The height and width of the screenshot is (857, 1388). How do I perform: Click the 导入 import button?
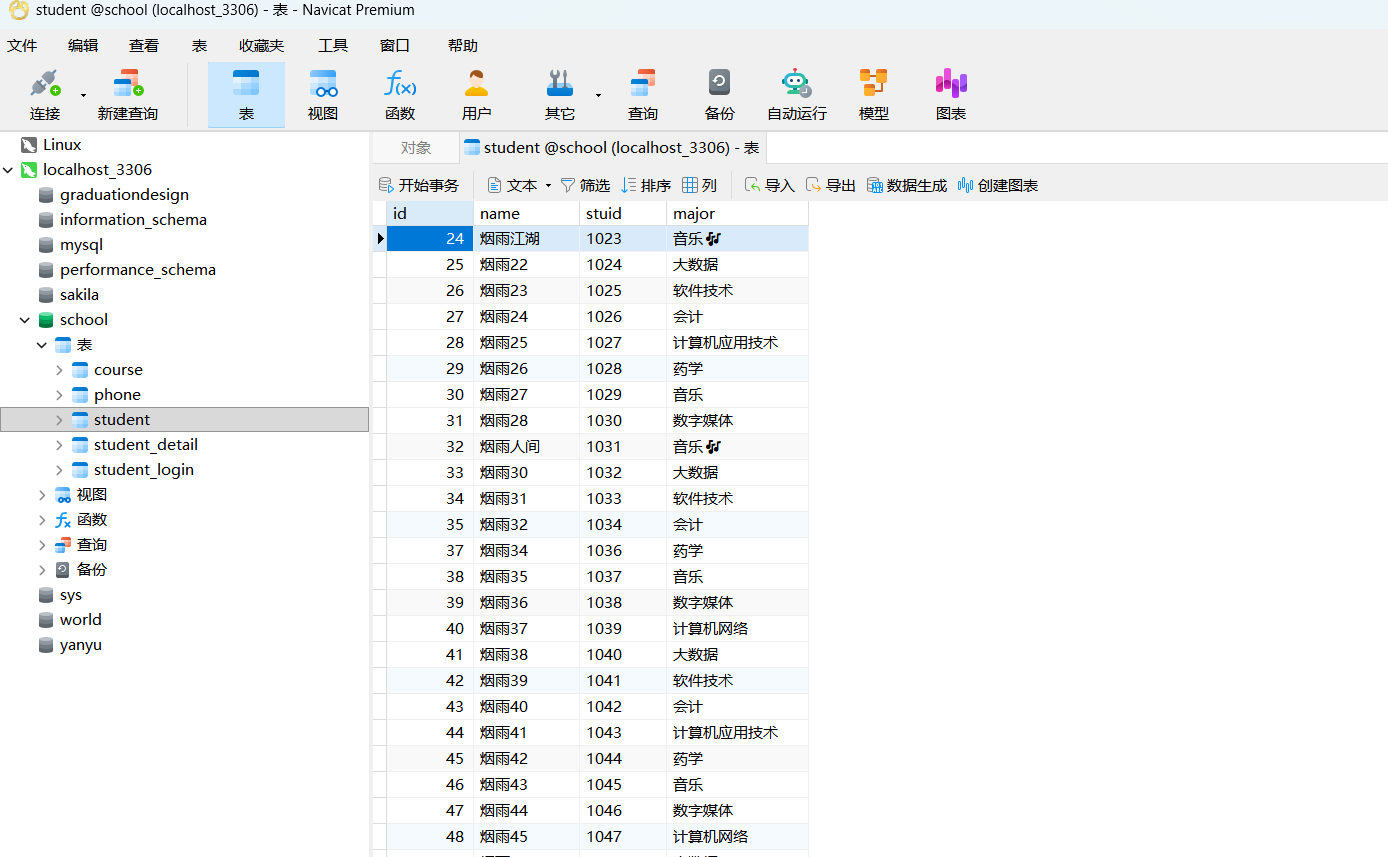(769, 185)
